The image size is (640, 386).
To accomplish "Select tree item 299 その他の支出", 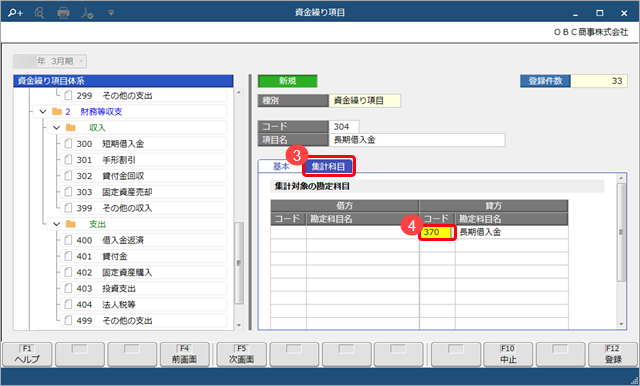I will pos(144,95).
